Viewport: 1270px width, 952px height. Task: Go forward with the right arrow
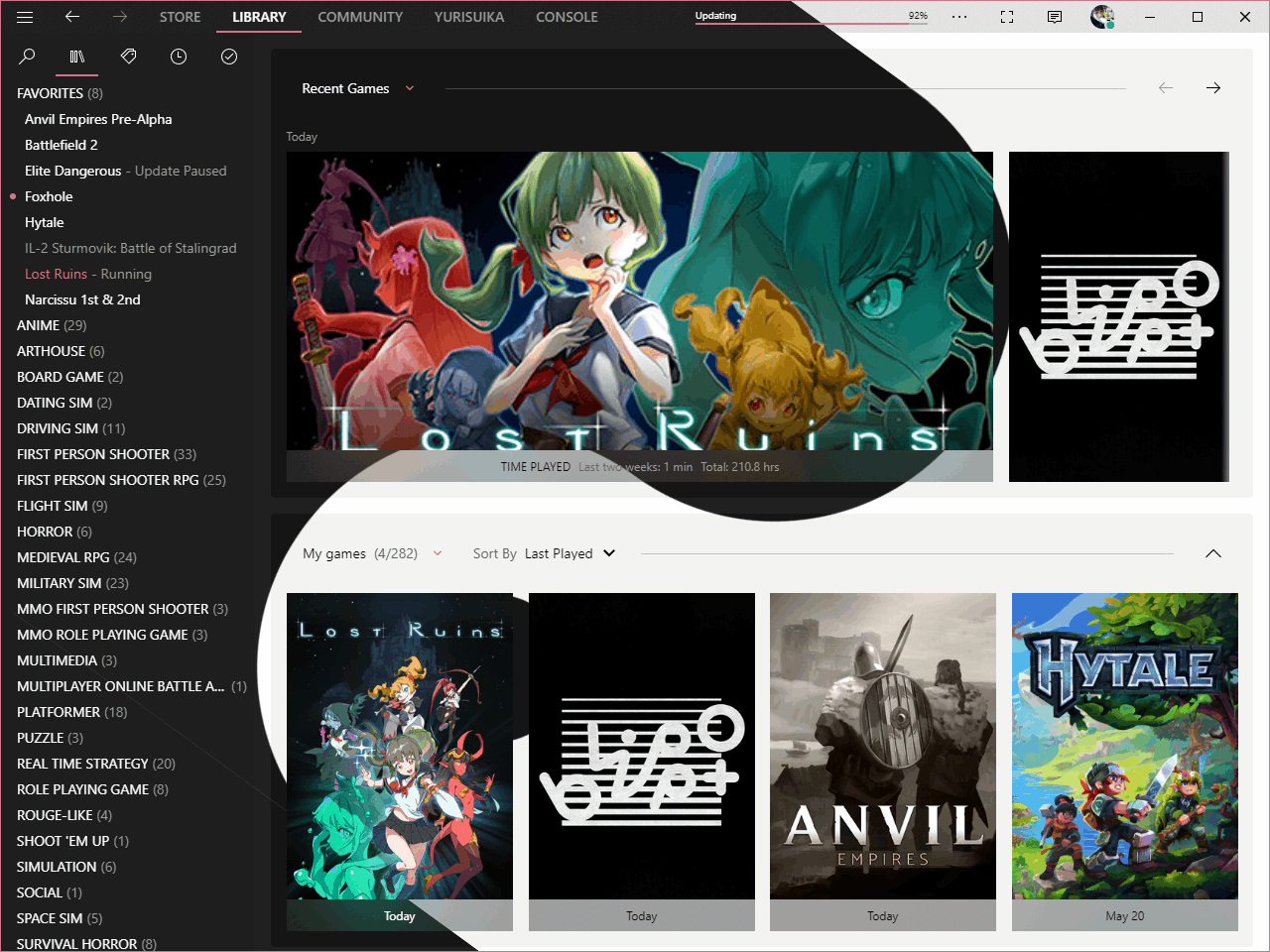coord(120,17)
